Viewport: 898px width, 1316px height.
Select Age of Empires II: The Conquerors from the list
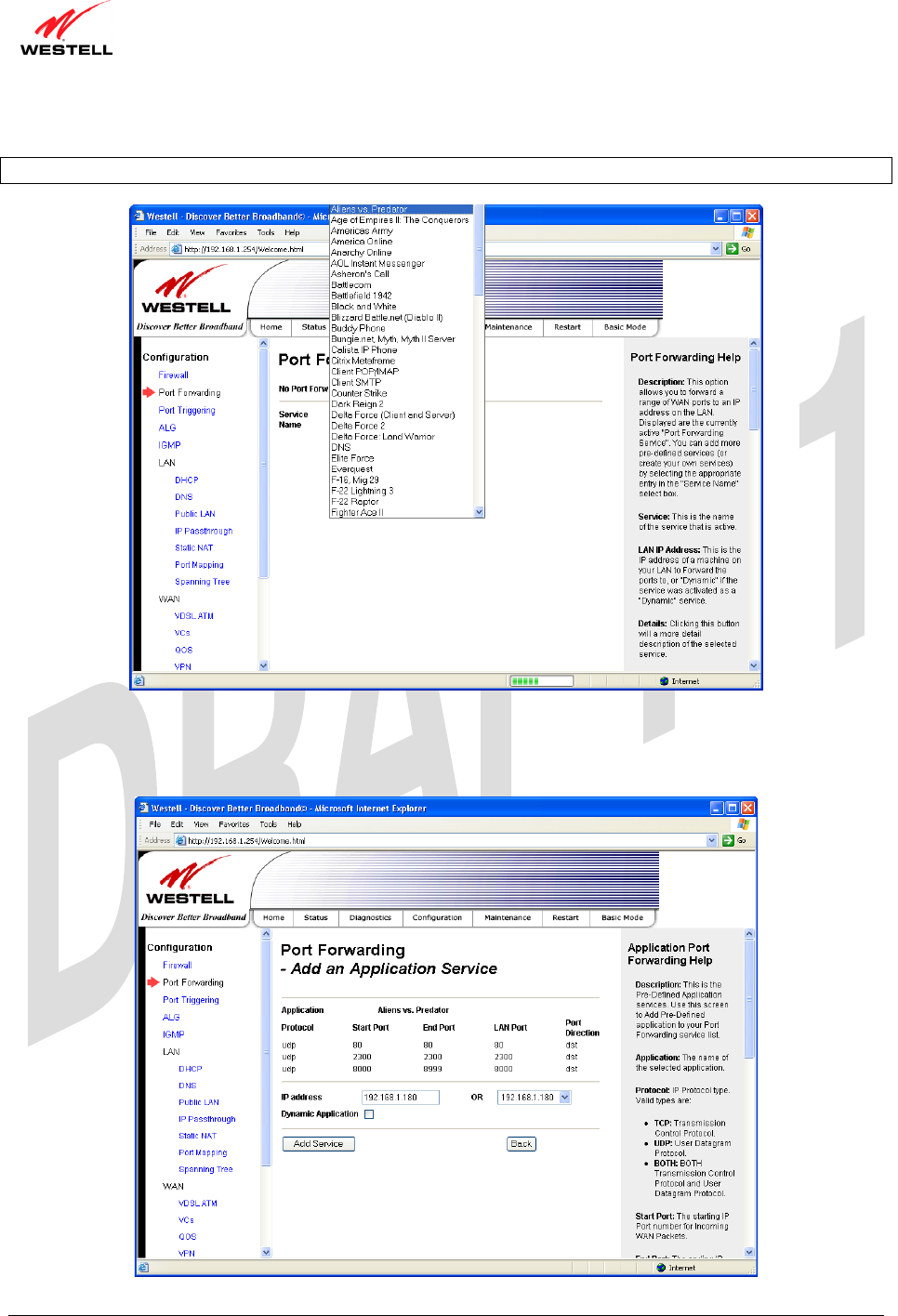pos(400,220)
